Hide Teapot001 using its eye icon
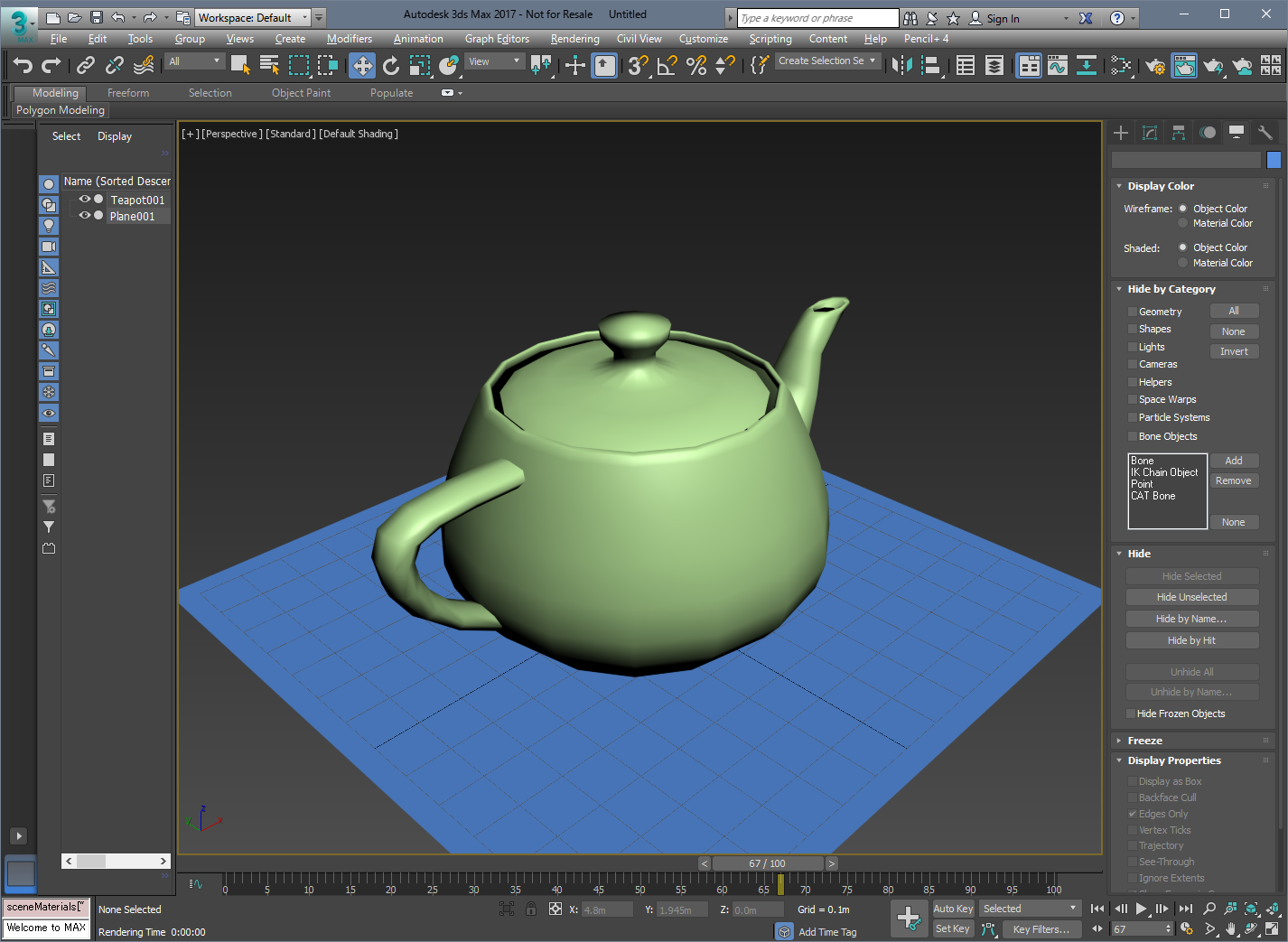 click(85, 200)
